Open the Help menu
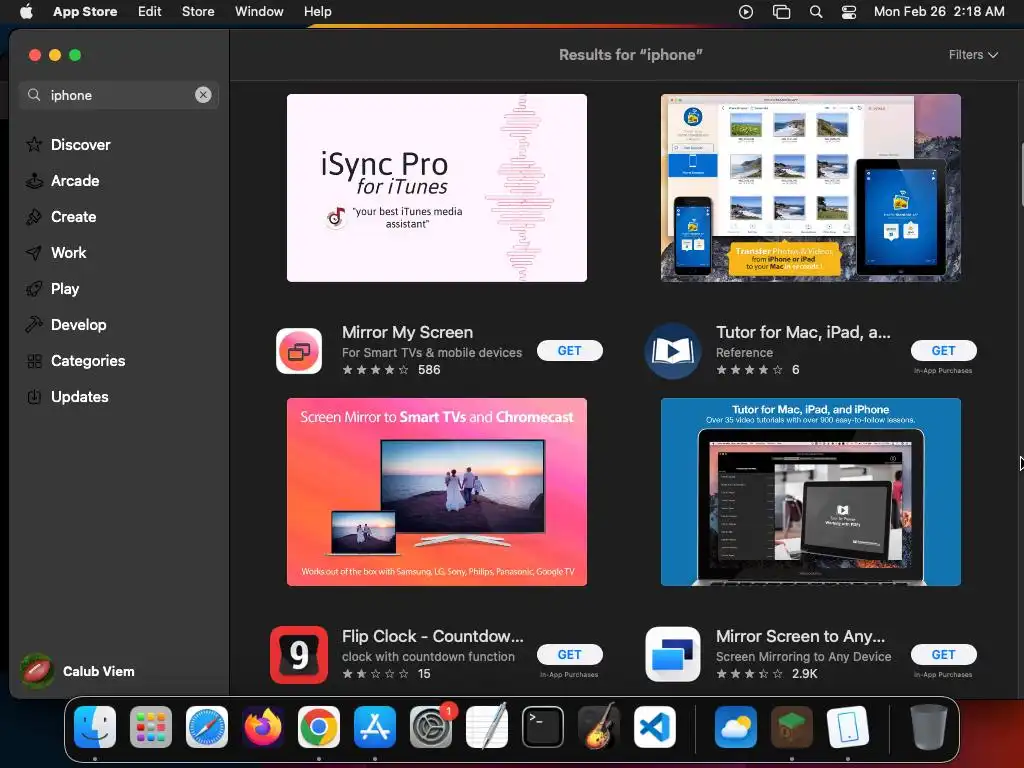 (x=317, y=12)
